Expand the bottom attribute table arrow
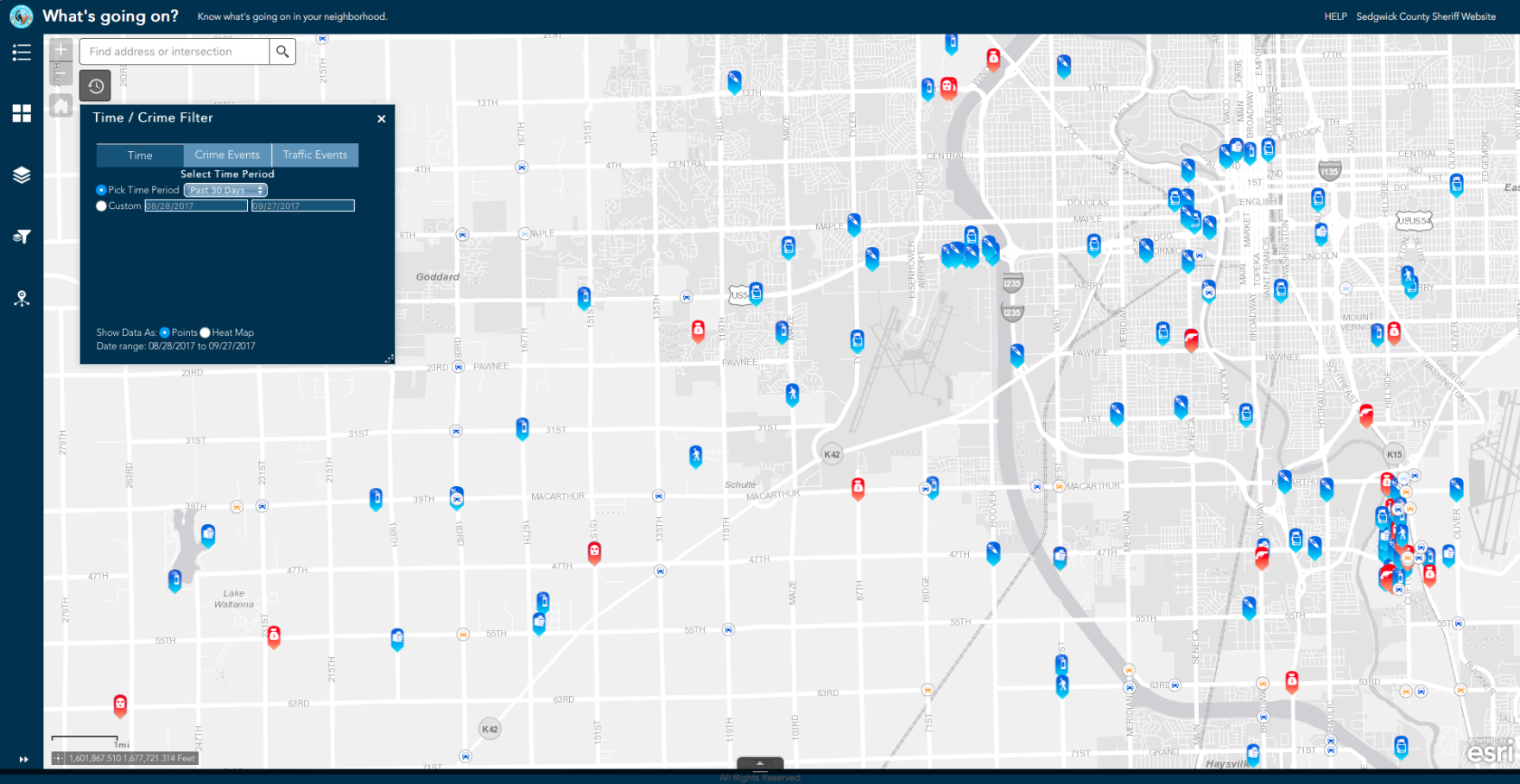Image resolution: width=1520 pixels, height=784 pixels. (760, 763)
